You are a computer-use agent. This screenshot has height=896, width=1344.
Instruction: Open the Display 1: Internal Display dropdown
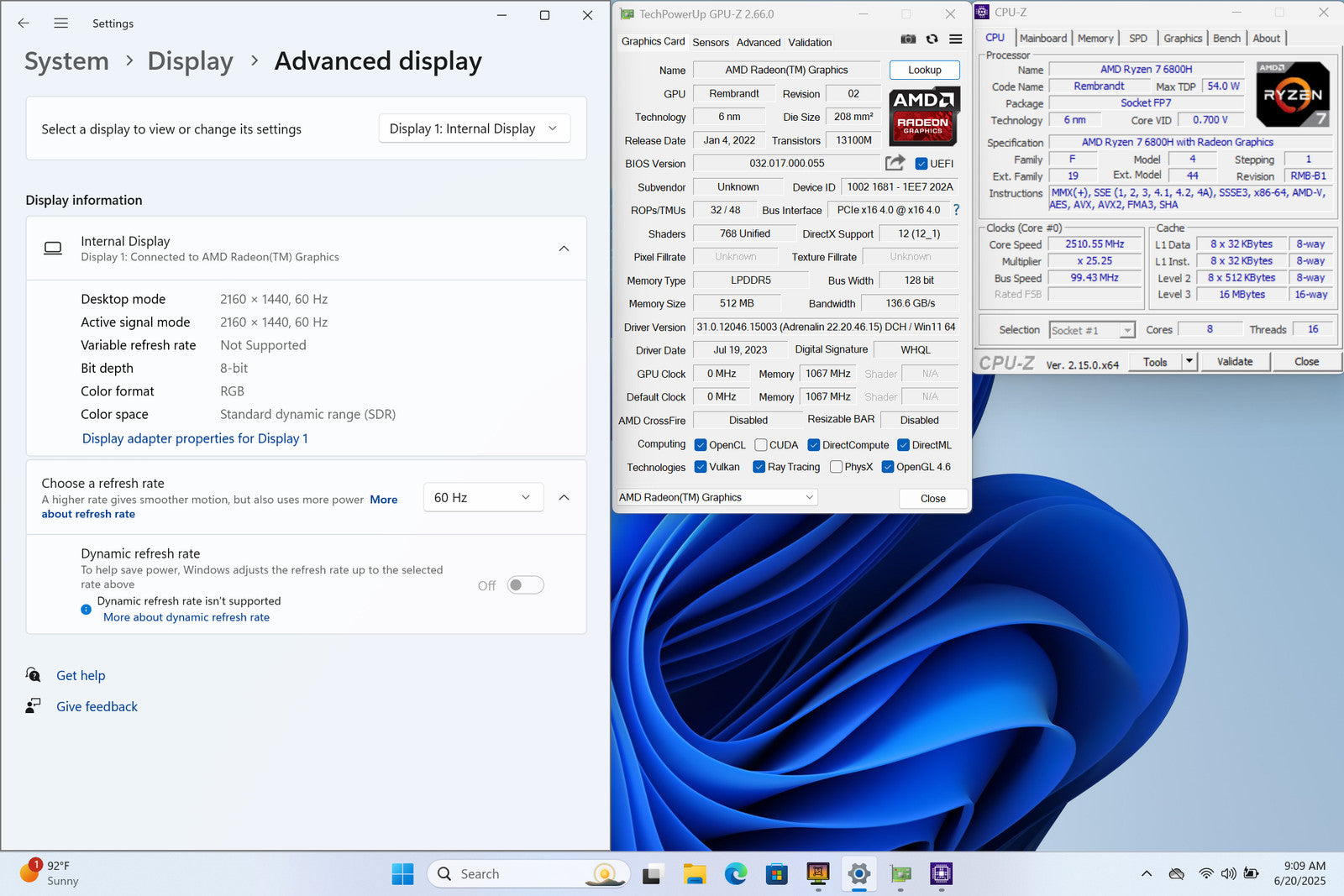tap(474, 128)
